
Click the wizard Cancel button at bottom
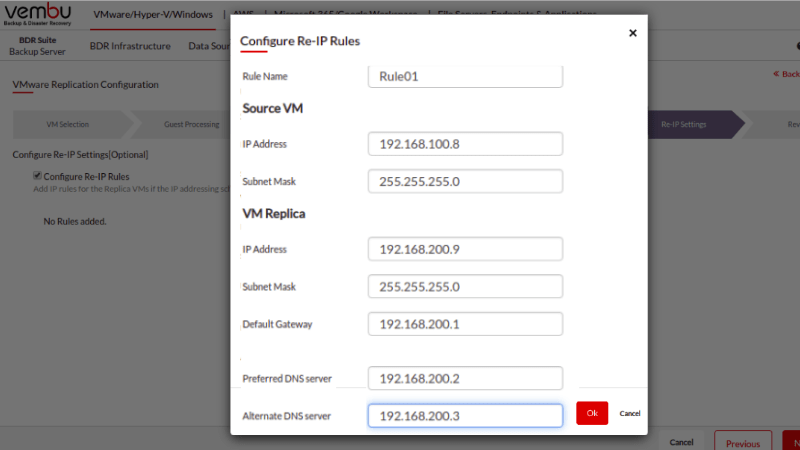click(681, 442)
